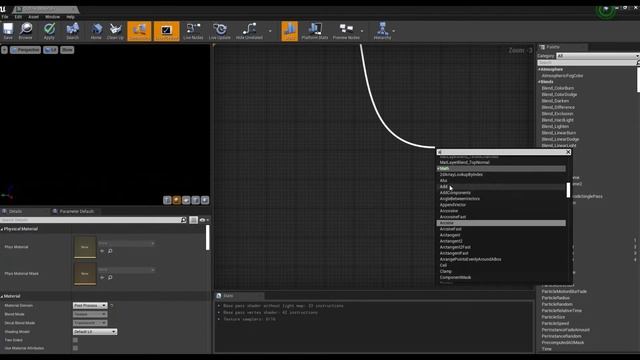Click the Home toolbar icon
640x360 pixels.
click(96, 31)
